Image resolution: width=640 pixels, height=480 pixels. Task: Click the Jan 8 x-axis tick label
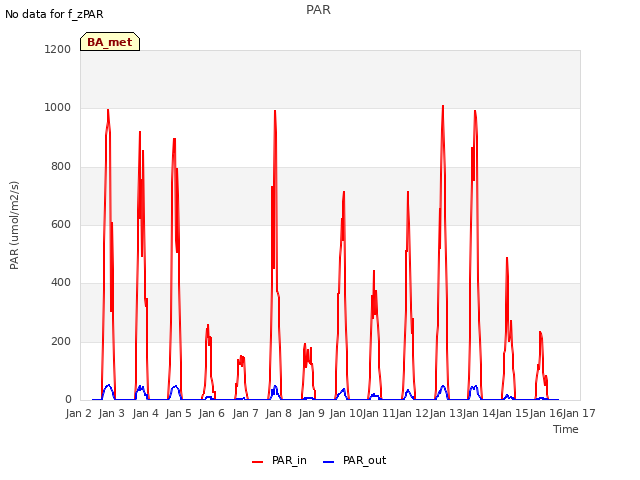[278, 413]
